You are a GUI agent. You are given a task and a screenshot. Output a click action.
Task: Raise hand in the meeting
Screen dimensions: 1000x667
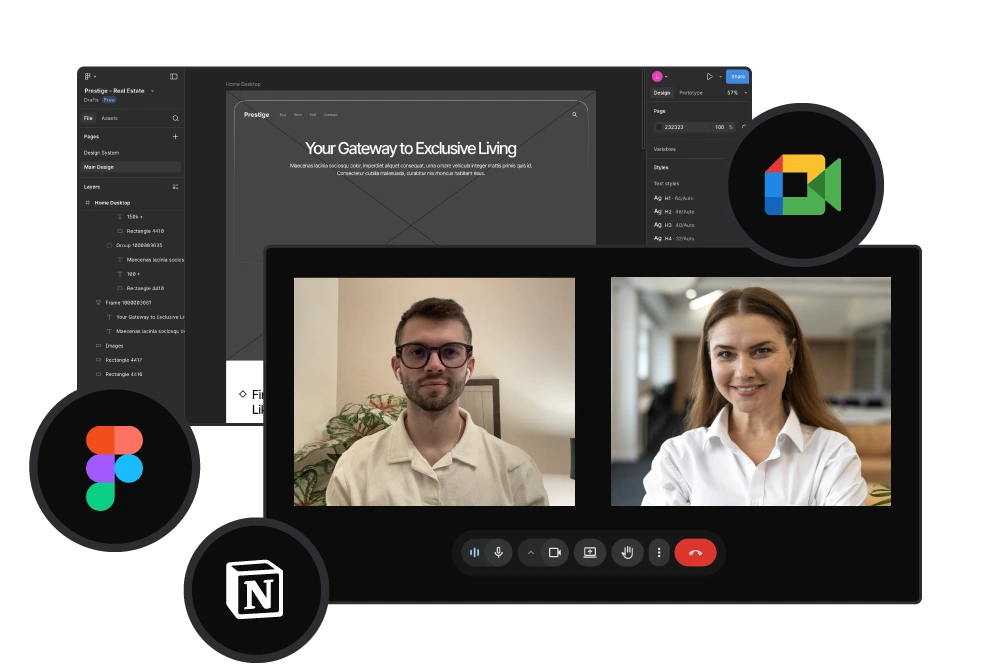[627, 552]
